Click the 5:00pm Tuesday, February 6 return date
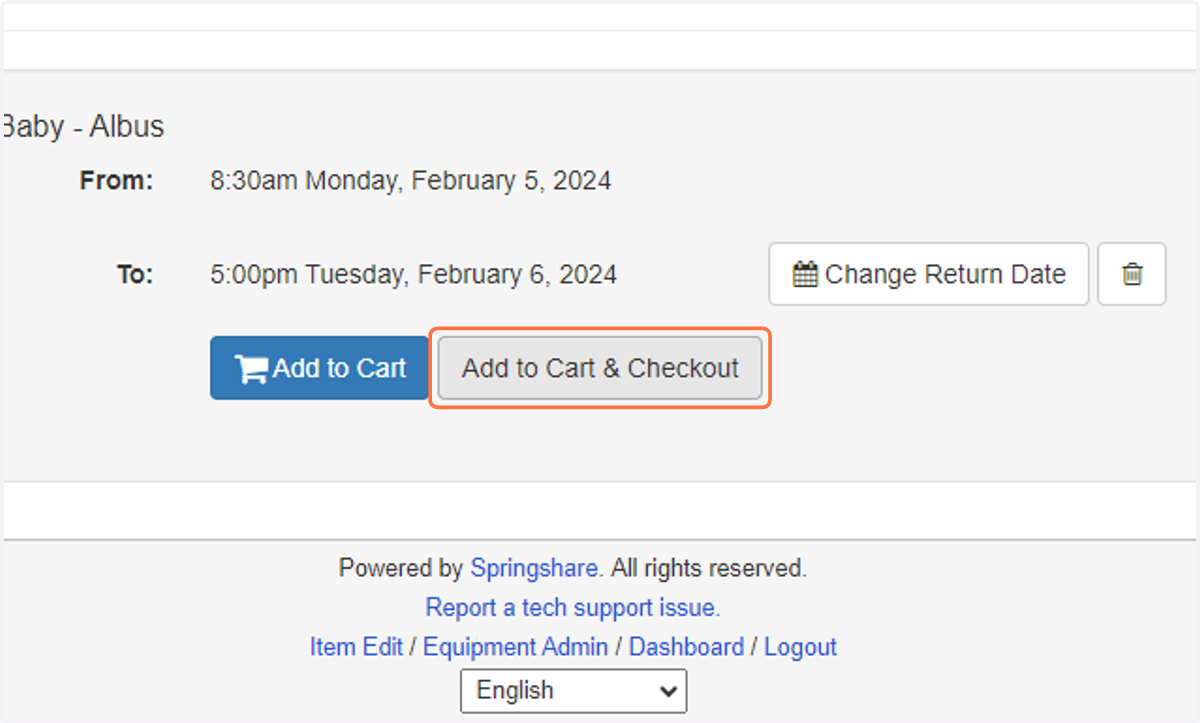The image size is (1200, 723). (414, 274)
